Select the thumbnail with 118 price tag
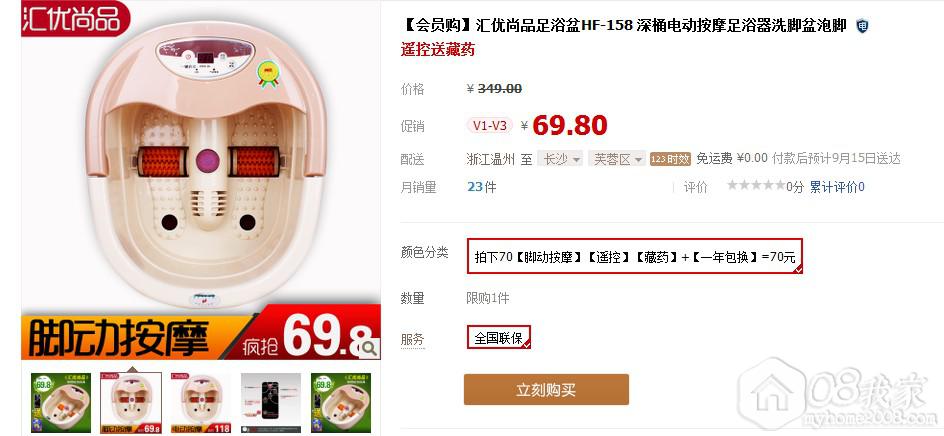The image size is (944, 436). point(200,403)
